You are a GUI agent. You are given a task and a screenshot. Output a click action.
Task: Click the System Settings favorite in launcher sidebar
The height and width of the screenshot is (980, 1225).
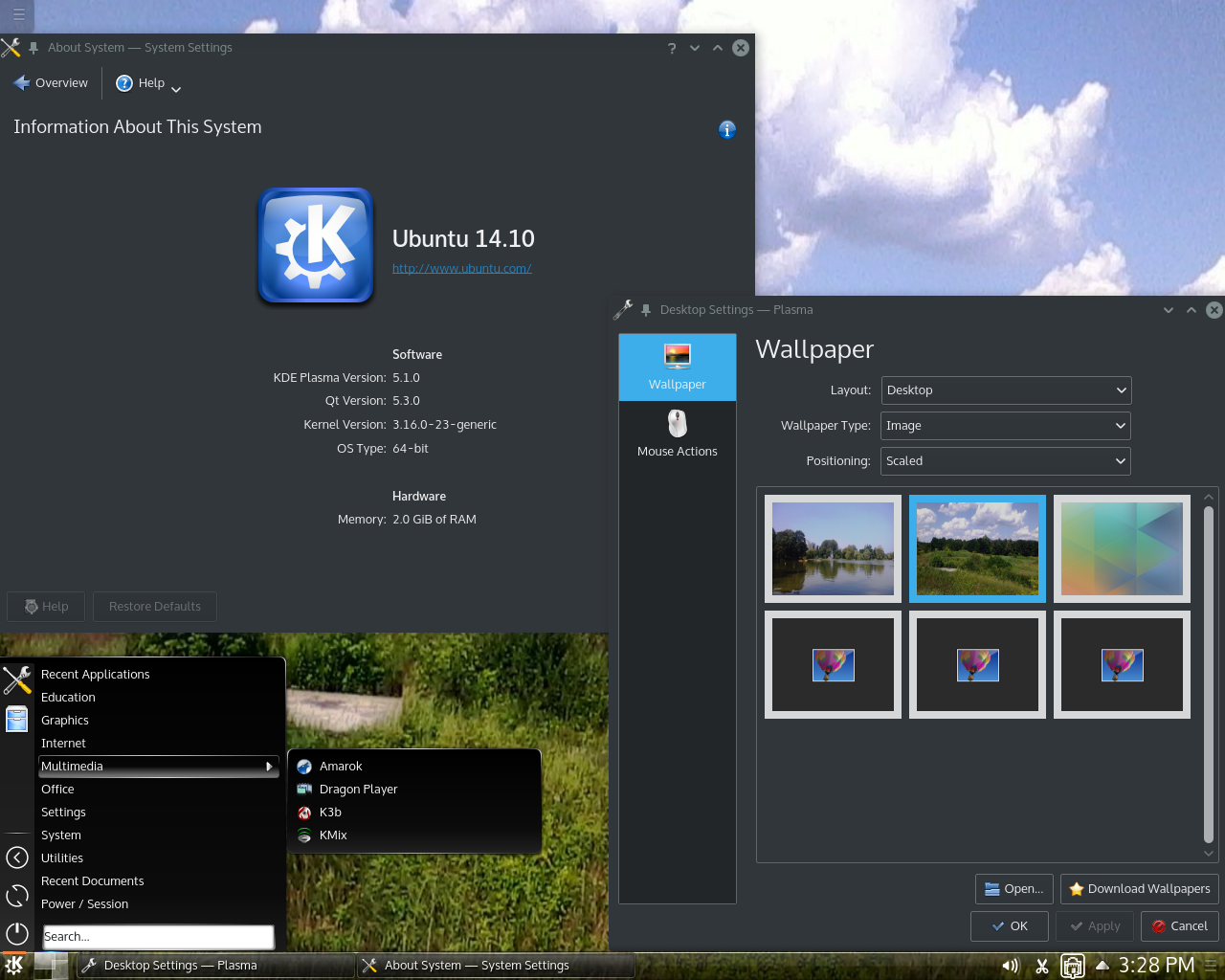click(17, 680)
